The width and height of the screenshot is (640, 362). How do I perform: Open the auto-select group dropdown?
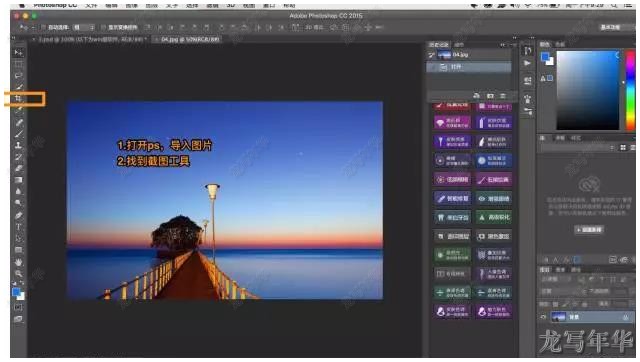[84, 27]
